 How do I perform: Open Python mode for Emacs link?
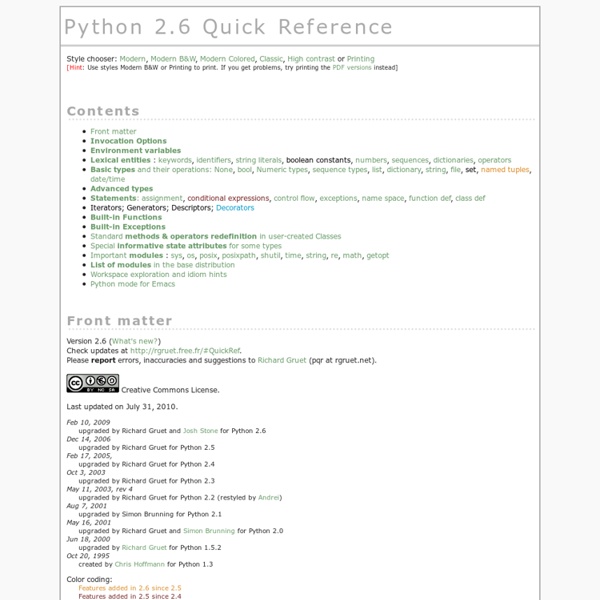click(132, 284)
